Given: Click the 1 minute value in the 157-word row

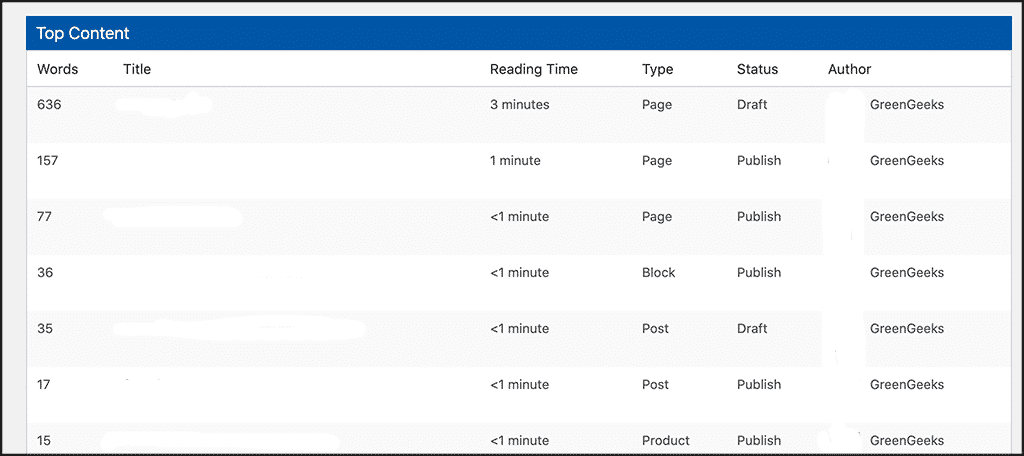Looking at the screenshot, I should coord(515,161).
